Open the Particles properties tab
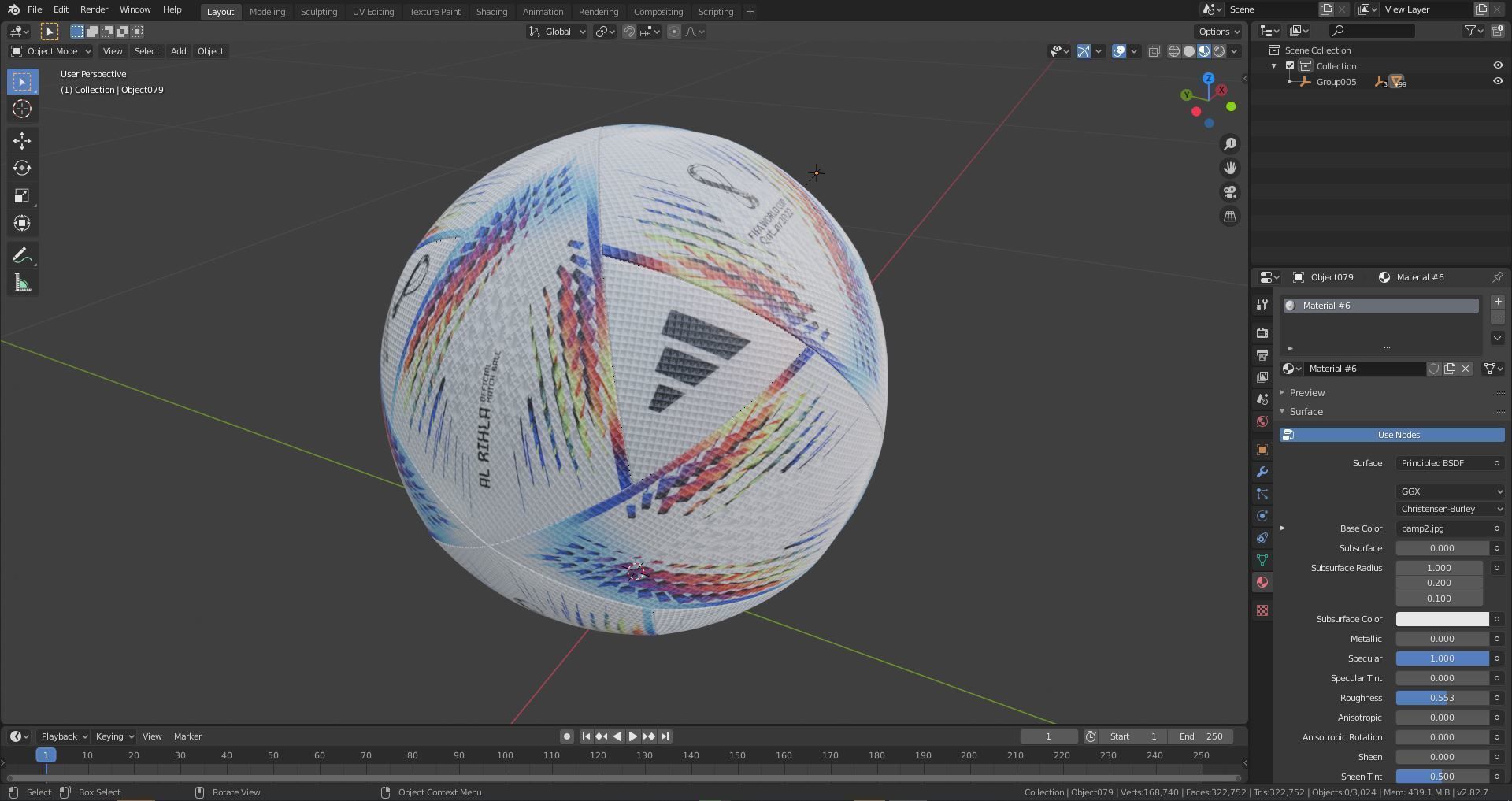The height and width of the screenshot is (801, 1512). 1262,494
